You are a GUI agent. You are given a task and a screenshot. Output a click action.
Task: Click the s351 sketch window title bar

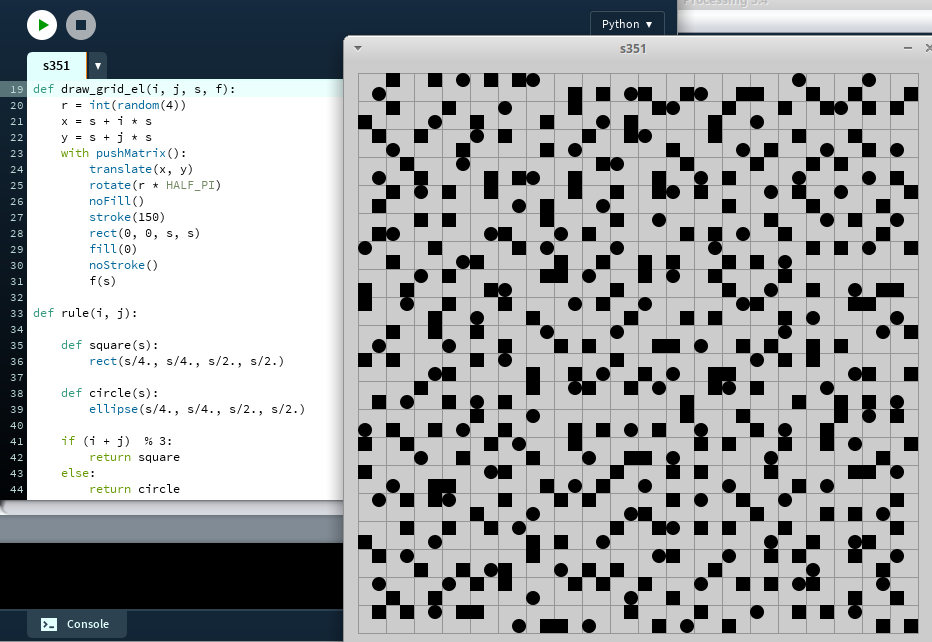coord(632,48)
